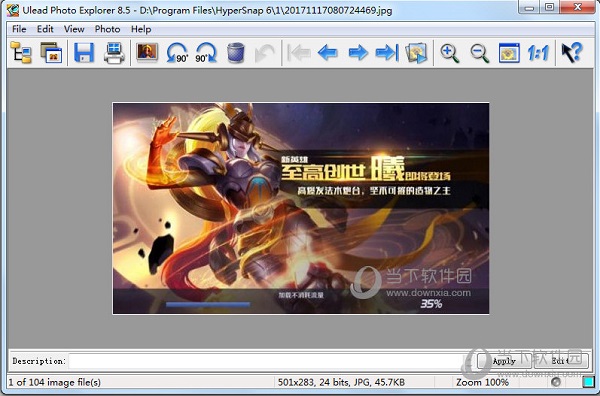
Task: Click in the Description text field
Action: point(272,361)
